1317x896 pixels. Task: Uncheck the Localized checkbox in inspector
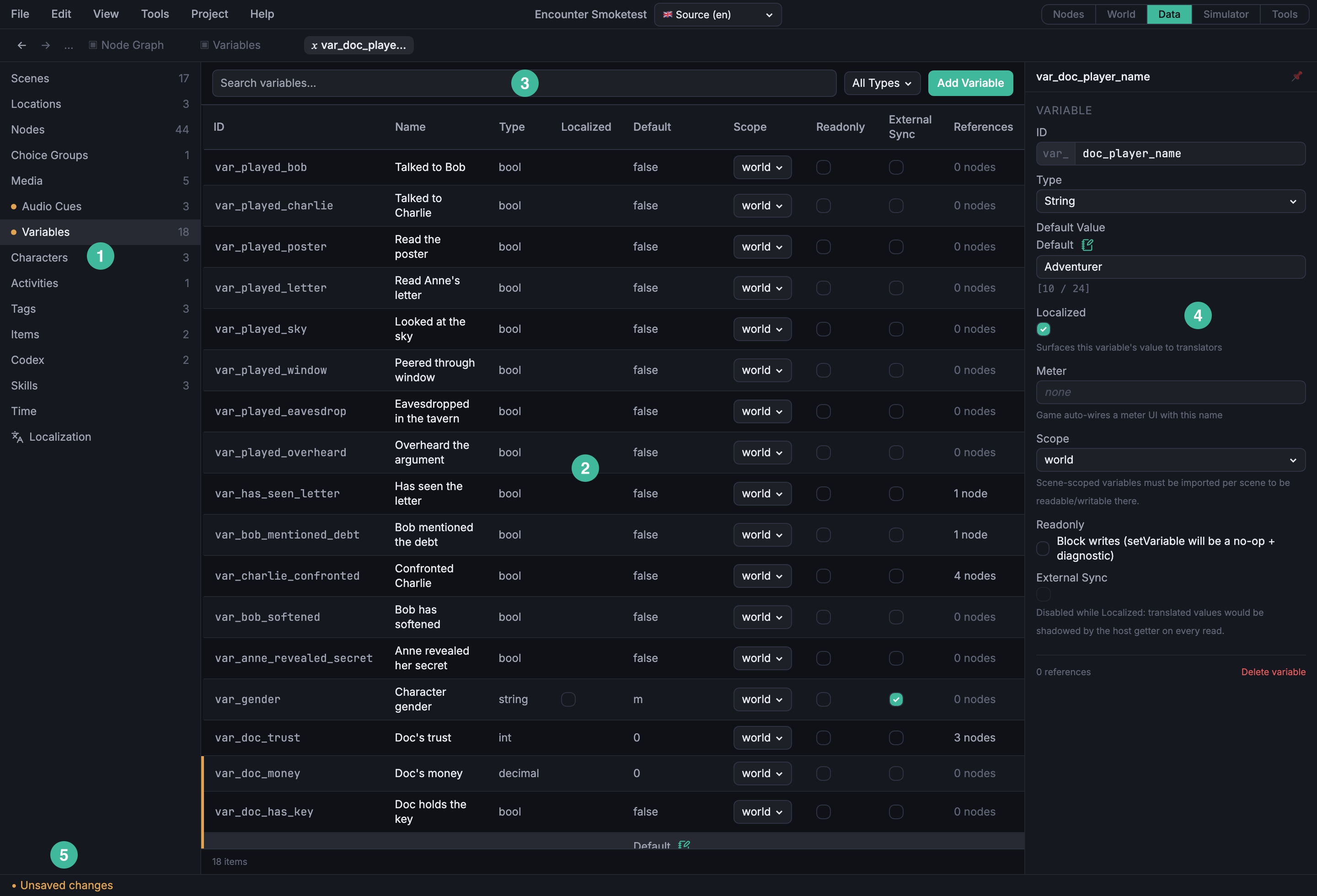1043,329
